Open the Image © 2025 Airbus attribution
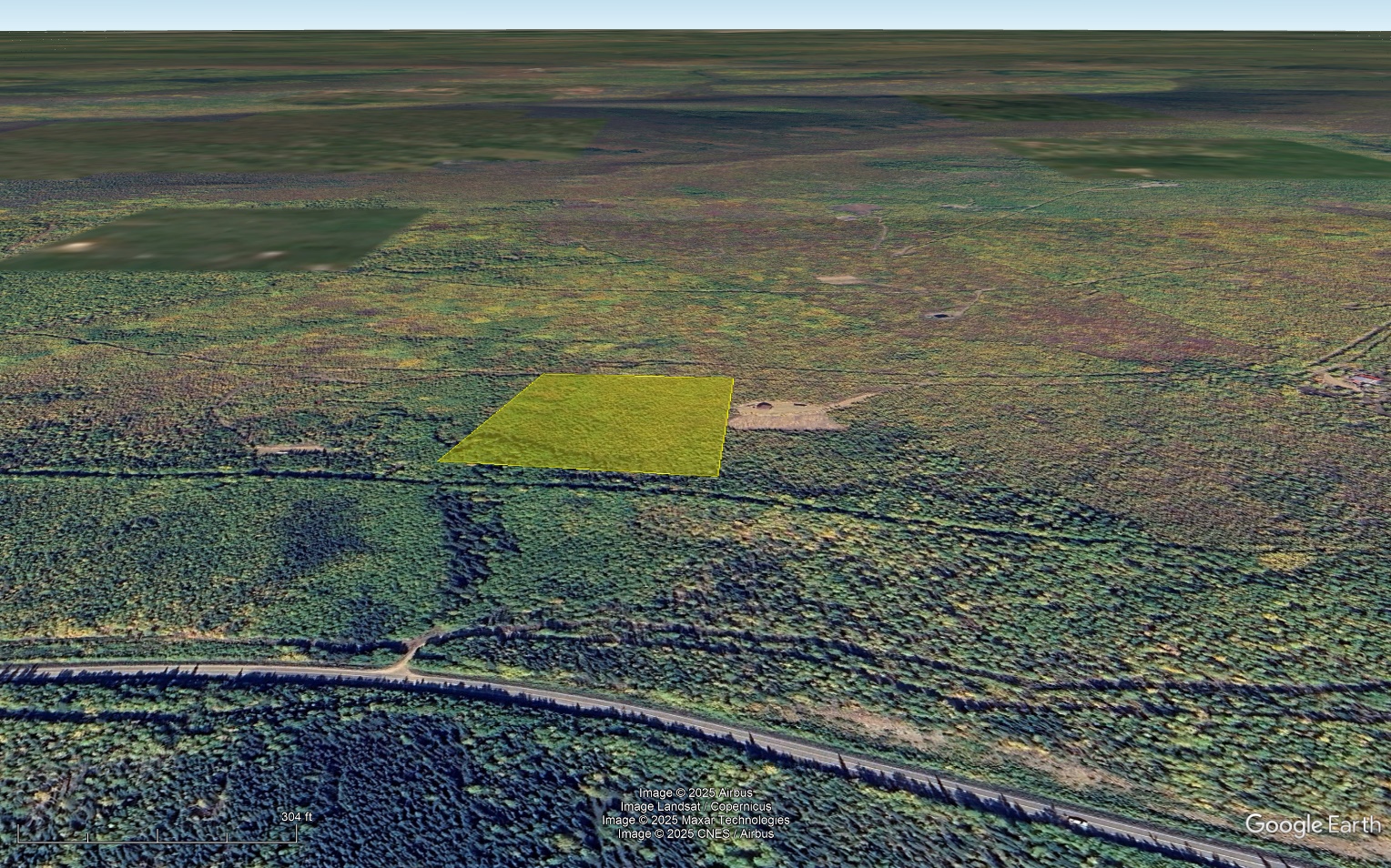Viewport: 1391px width, 868px height. pyautogui.click(x=695, y=792)
